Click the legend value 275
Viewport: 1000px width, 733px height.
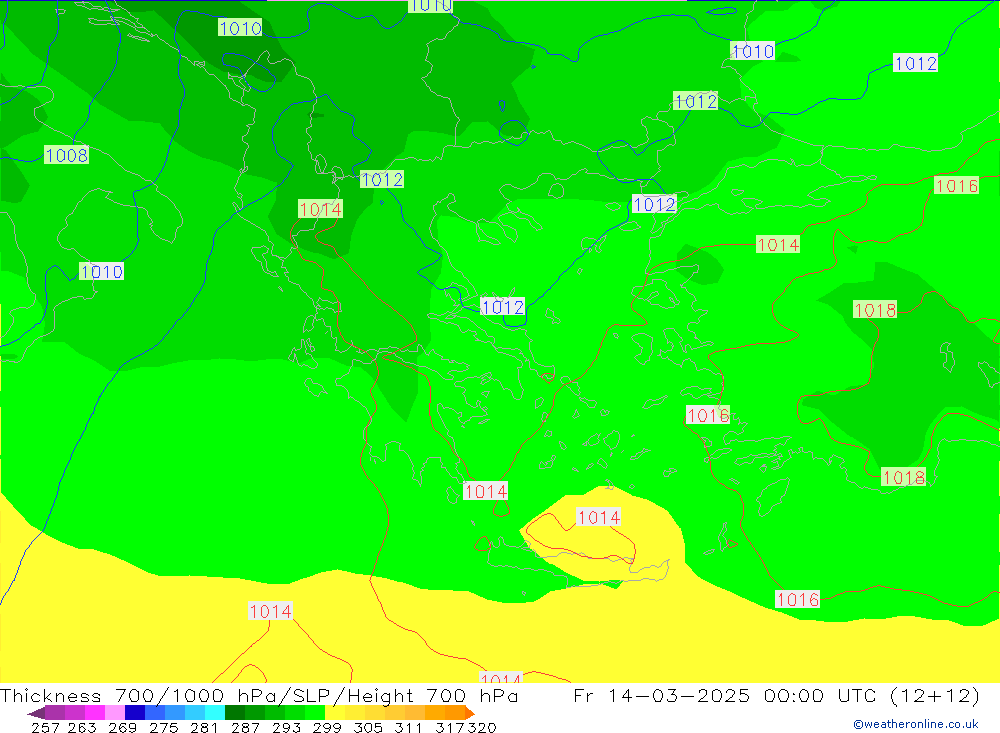tap(164, 727)
